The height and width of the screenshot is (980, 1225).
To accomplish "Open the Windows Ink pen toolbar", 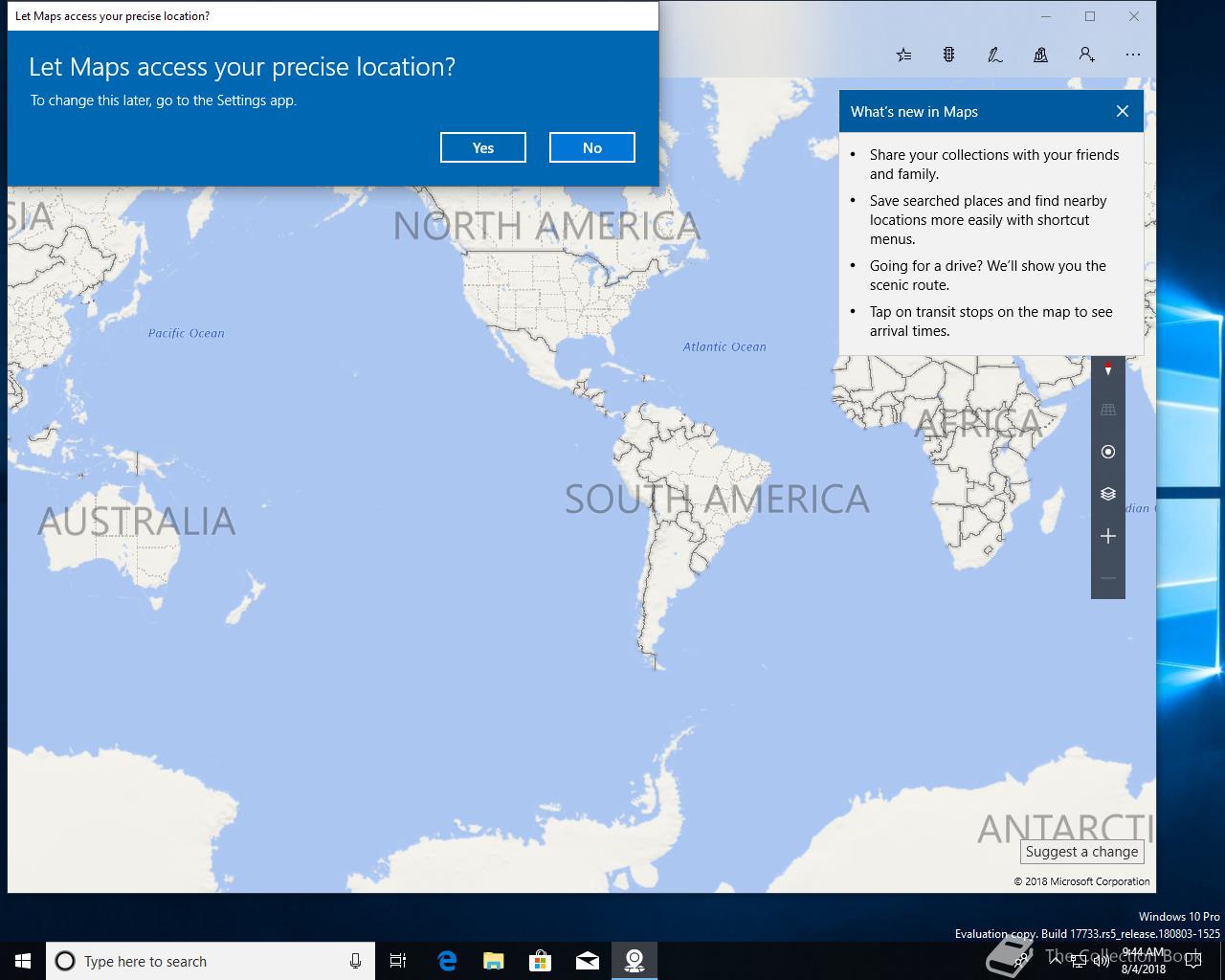I will click(x=995, y=55).
